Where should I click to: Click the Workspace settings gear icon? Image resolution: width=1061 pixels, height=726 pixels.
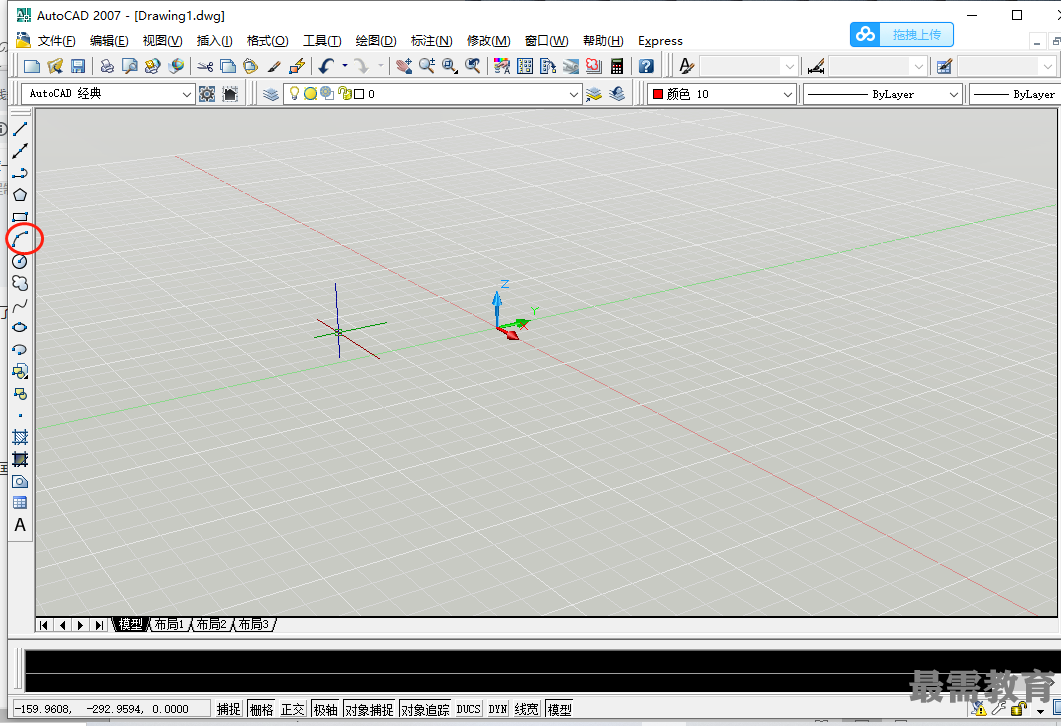pyautogui.click(x=207, y=94)
